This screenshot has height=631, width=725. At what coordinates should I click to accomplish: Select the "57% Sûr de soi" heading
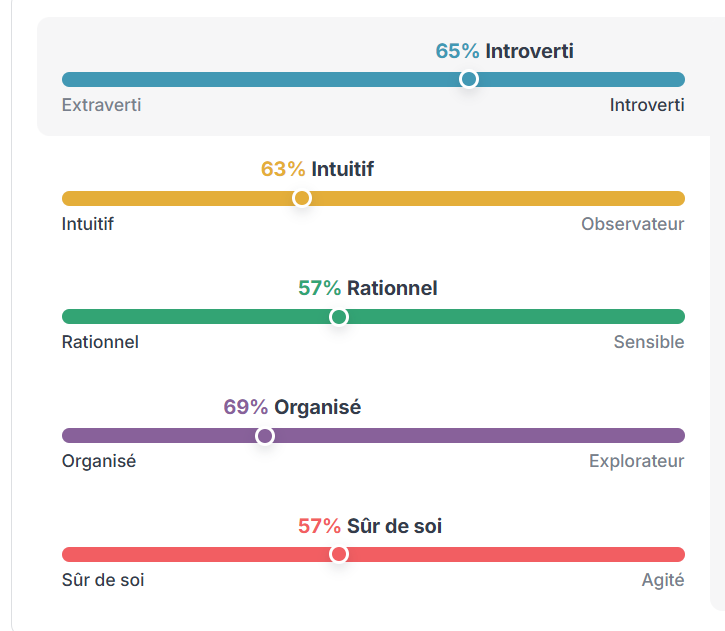[x=369, y=526]
